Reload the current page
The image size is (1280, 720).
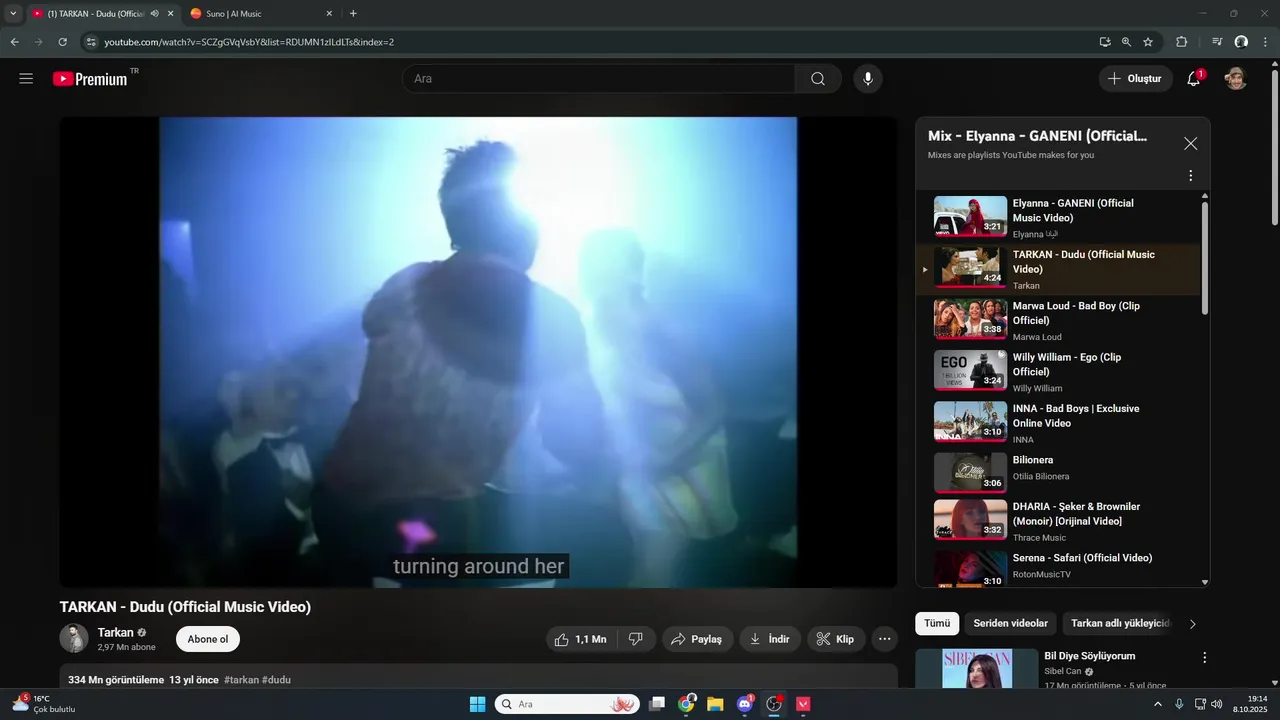click(x=62, y=42)
